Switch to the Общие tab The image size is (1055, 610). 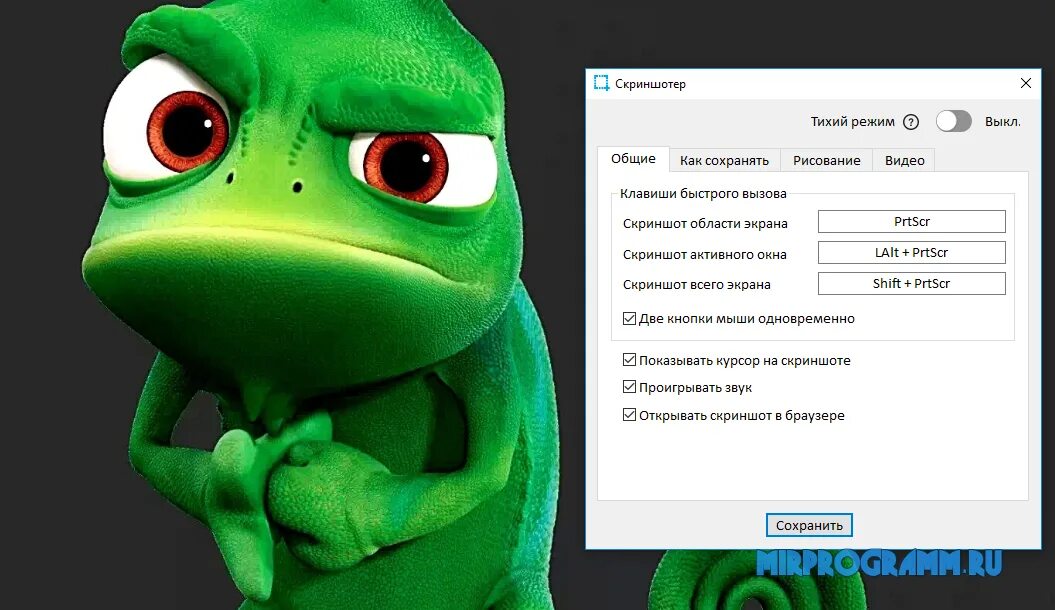point(633,159)
